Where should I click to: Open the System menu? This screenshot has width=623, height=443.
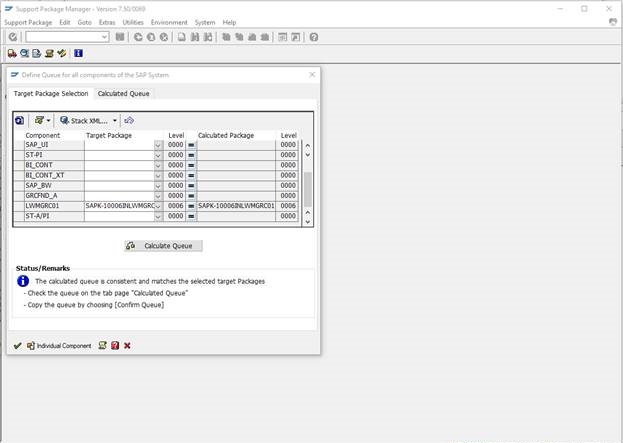[205, 23]
